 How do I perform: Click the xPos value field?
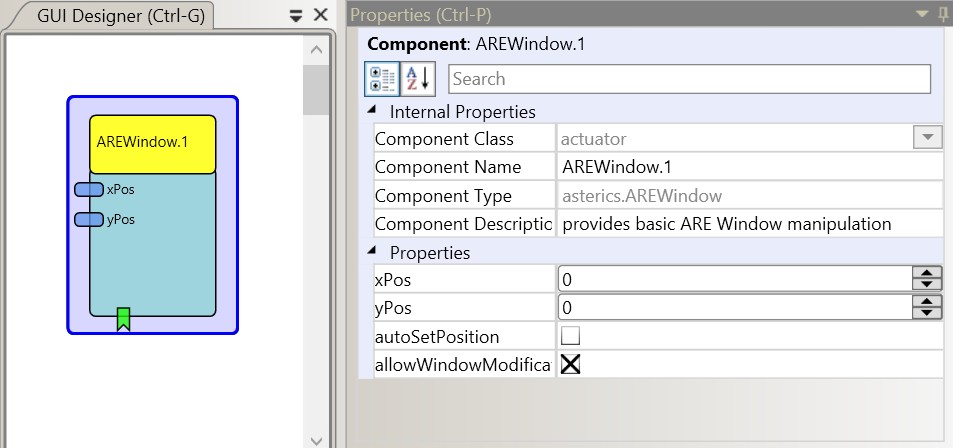point(735,280)
